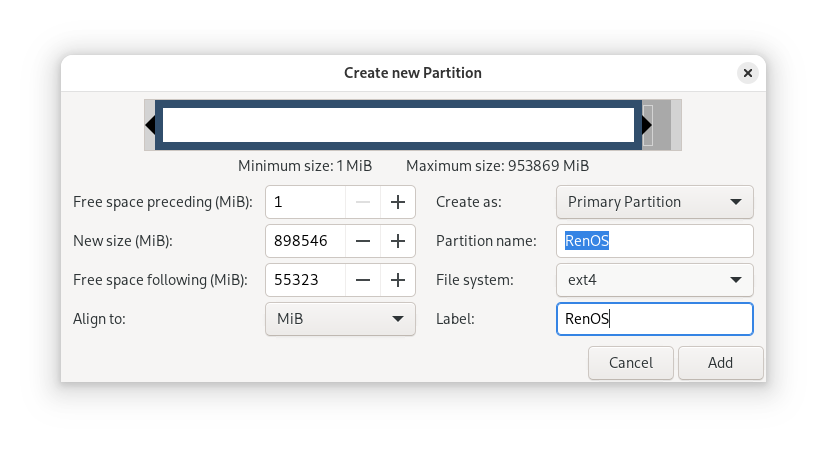Click the left resize handle arrow on partition bar
This screenshot has height=449, width=827.
coord(150,125)
